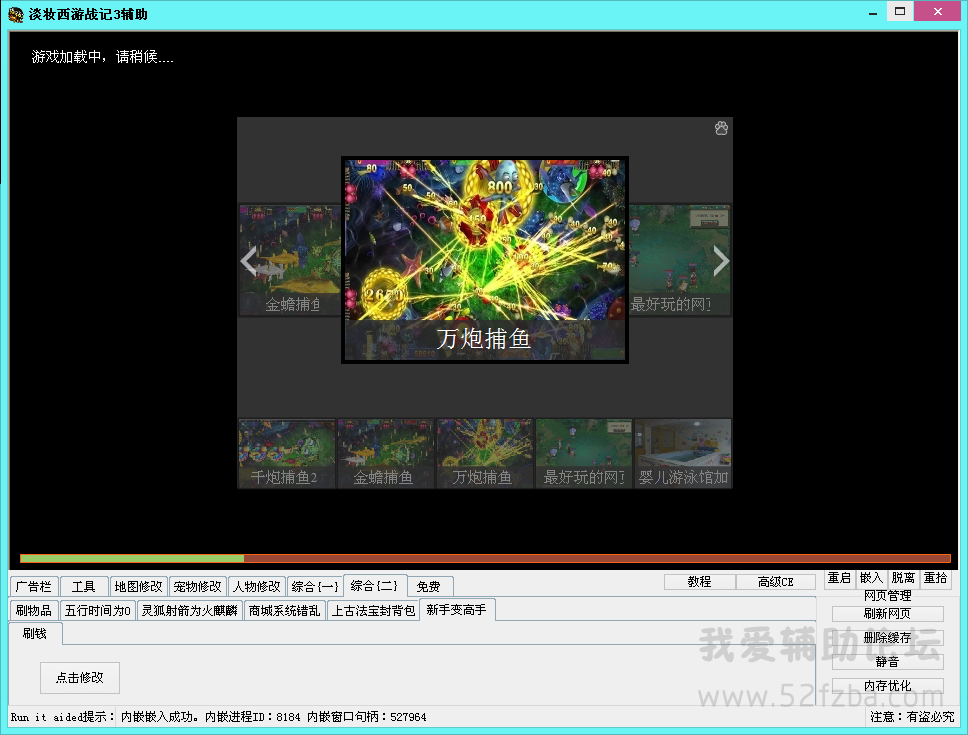
Task: Select the bottom-row 最好玩的网 thumbnail
Action: click(x=584, y=454)
